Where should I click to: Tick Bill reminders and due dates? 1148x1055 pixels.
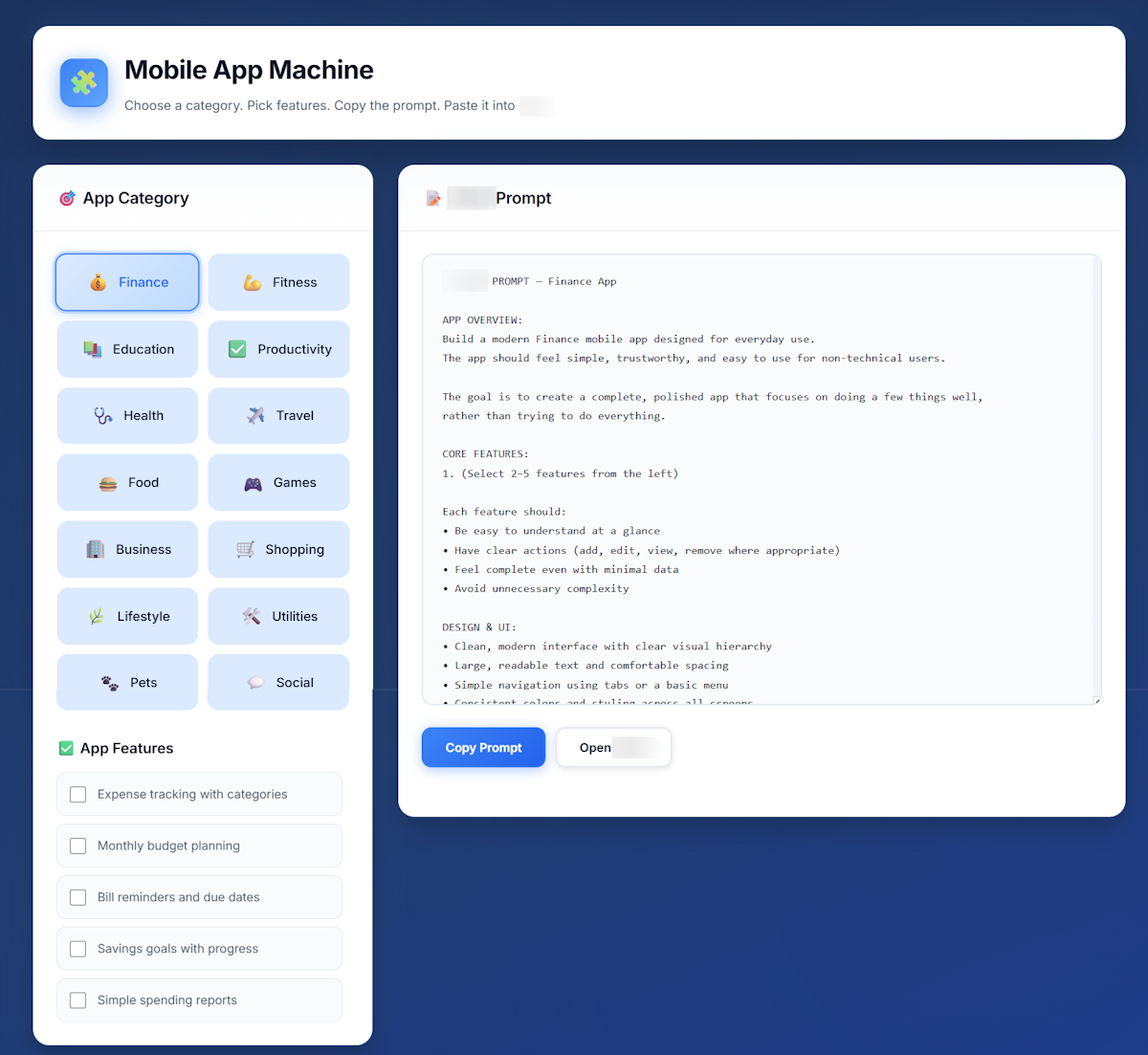pyautogui.click(x=78, y=897)
